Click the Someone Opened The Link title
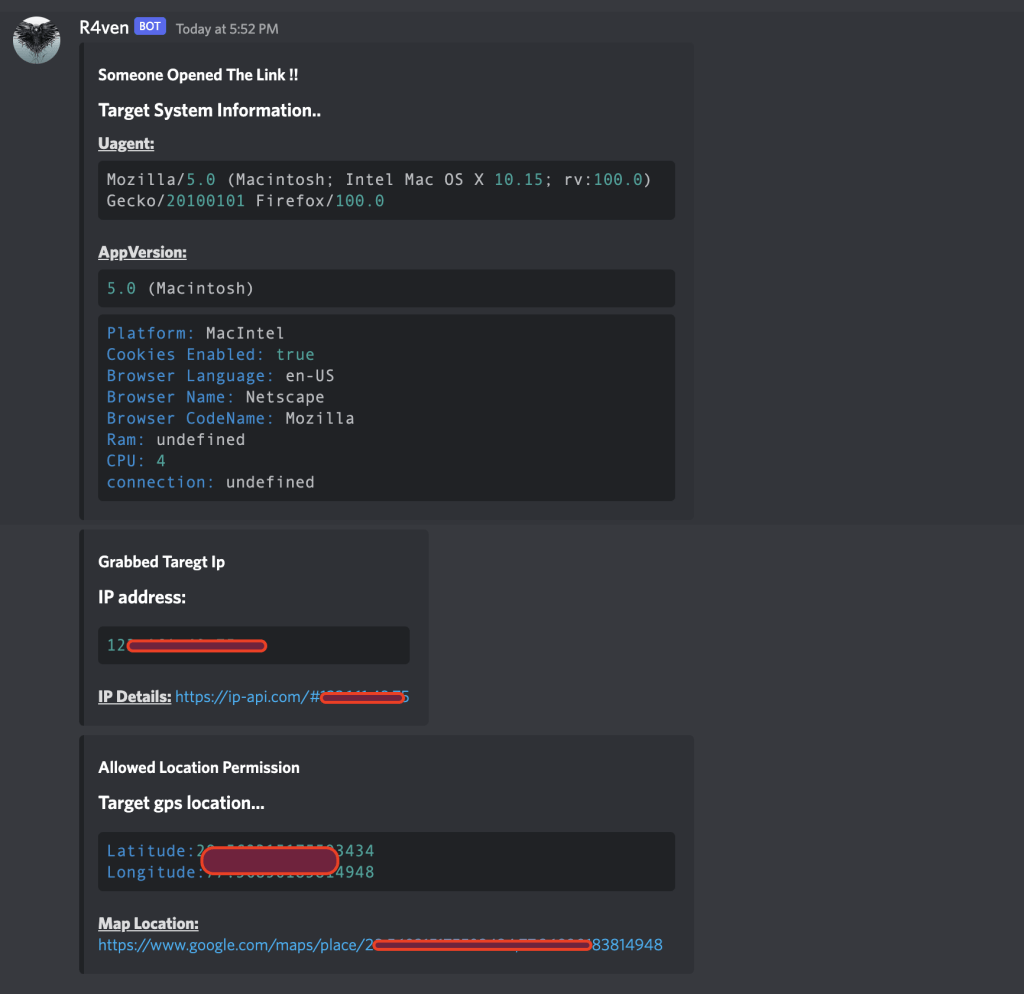This screenshot has width=1024, height=994. tap(198, 76)
